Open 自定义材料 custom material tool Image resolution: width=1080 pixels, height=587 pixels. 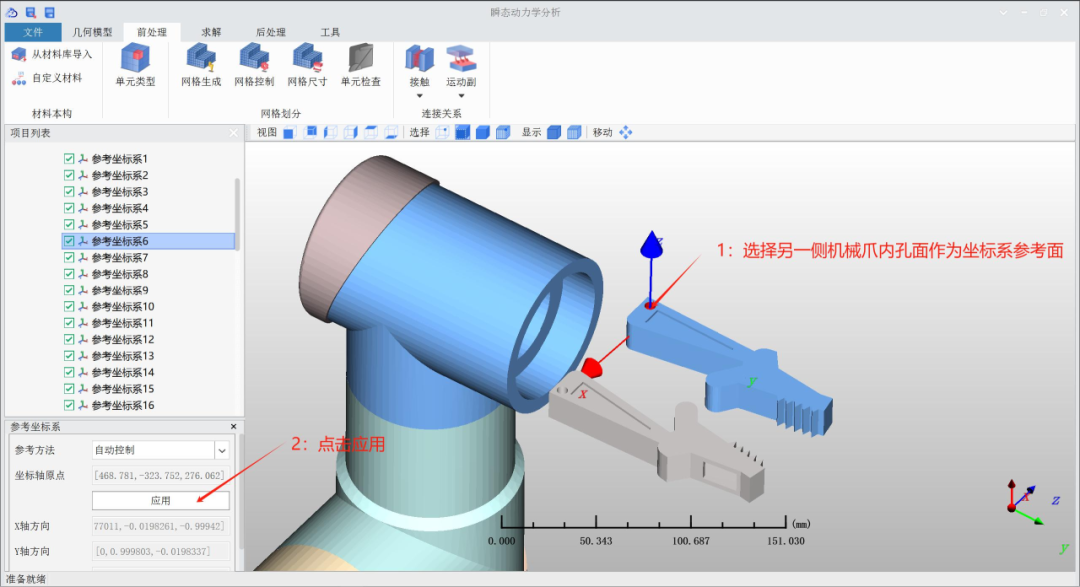(x=47, y=79)
